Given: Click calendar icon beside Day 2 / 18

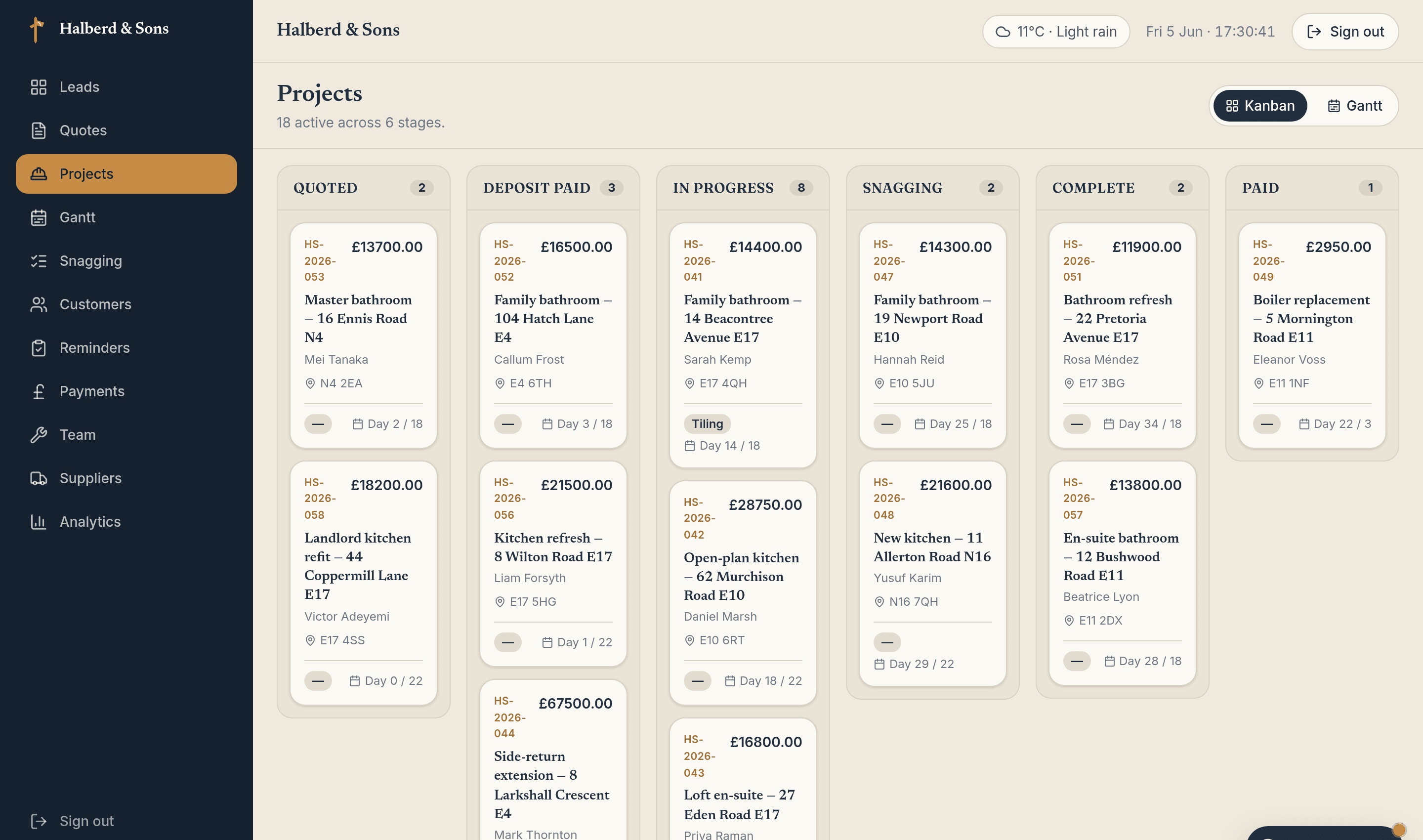Looking at the screenshot, I should point(357,424).
